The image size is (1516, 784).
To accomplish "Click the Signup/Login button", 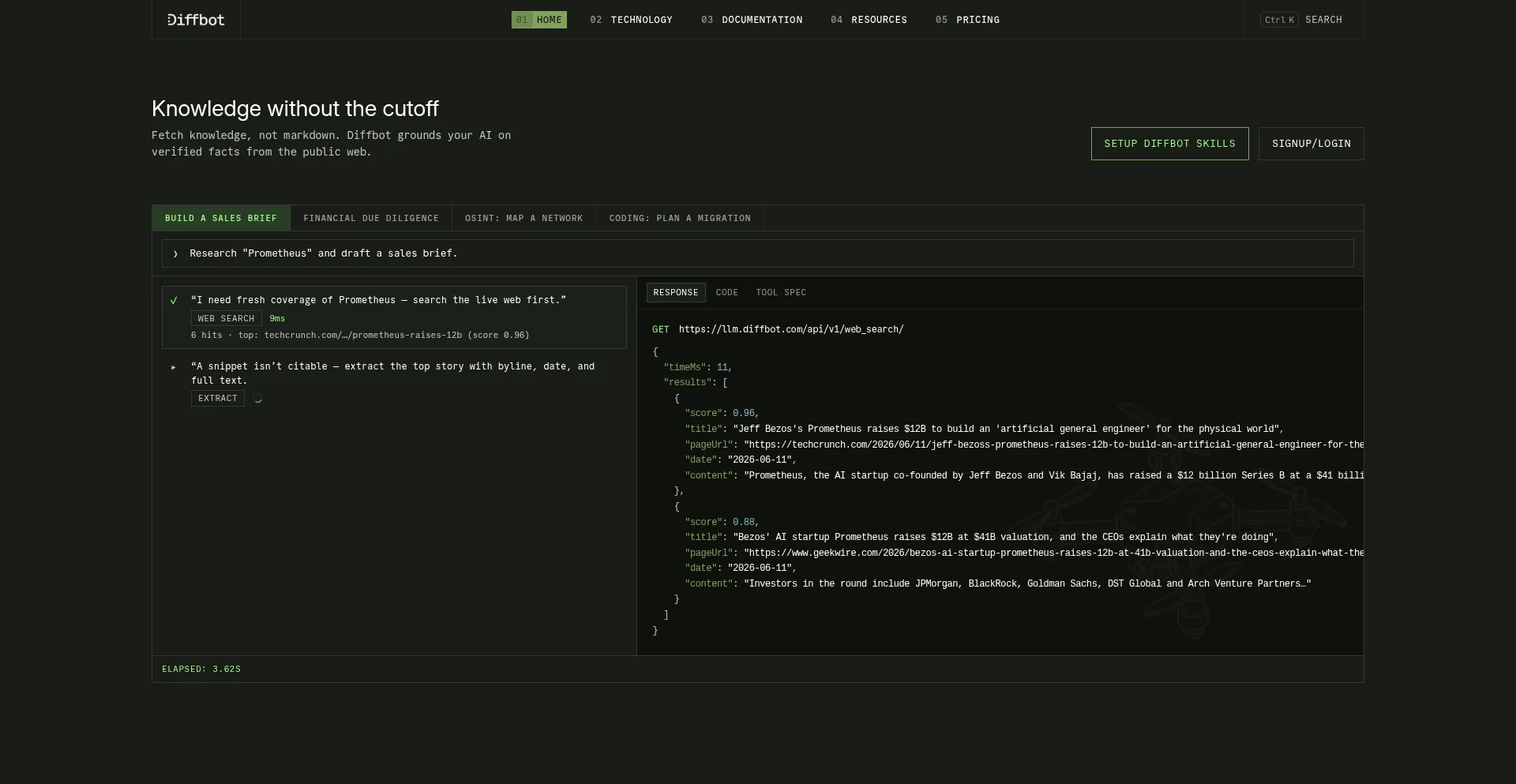I will (x=1311, y=144).
